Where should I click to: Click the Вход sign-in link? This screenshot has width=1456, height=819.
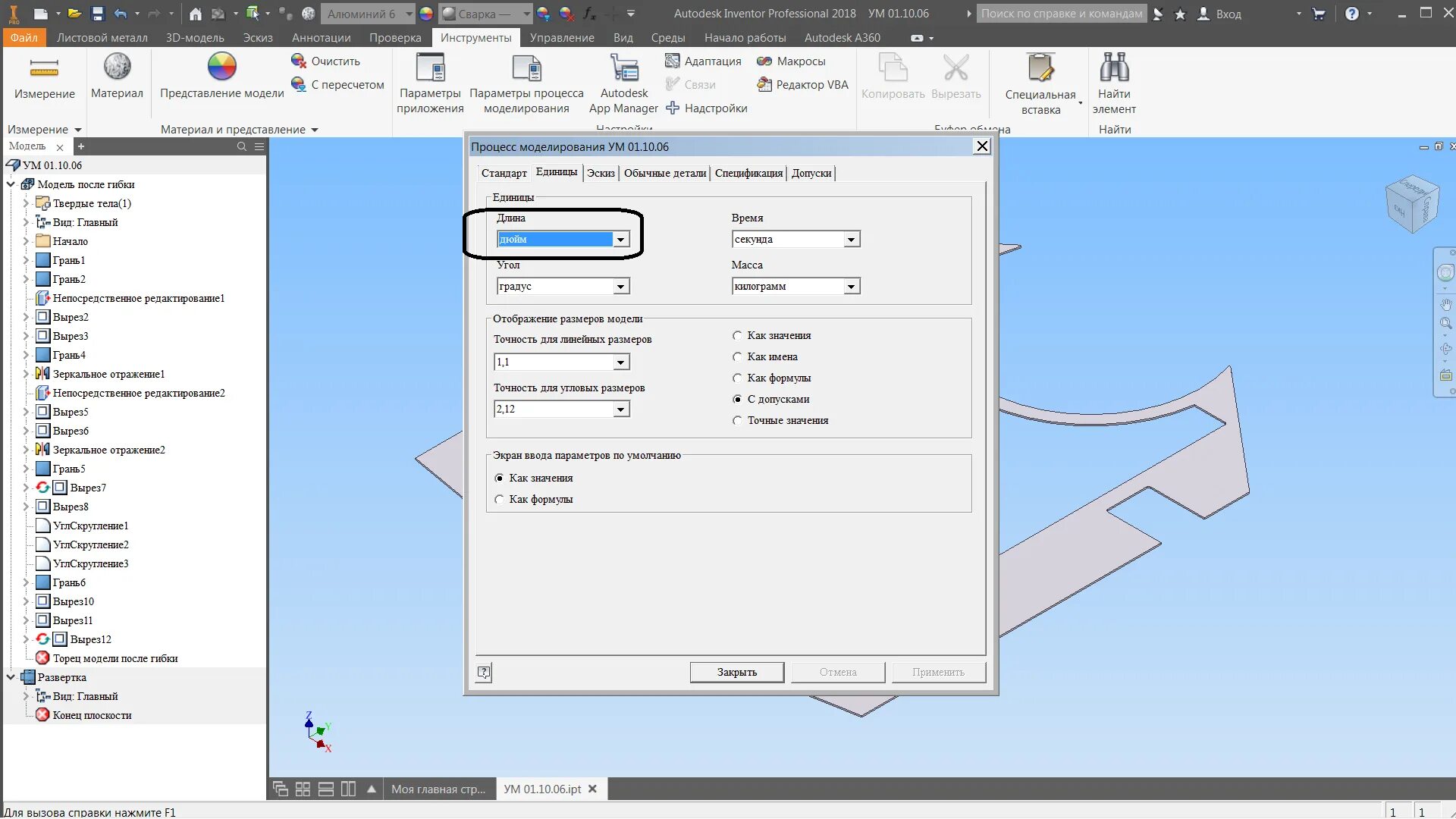1228,14
